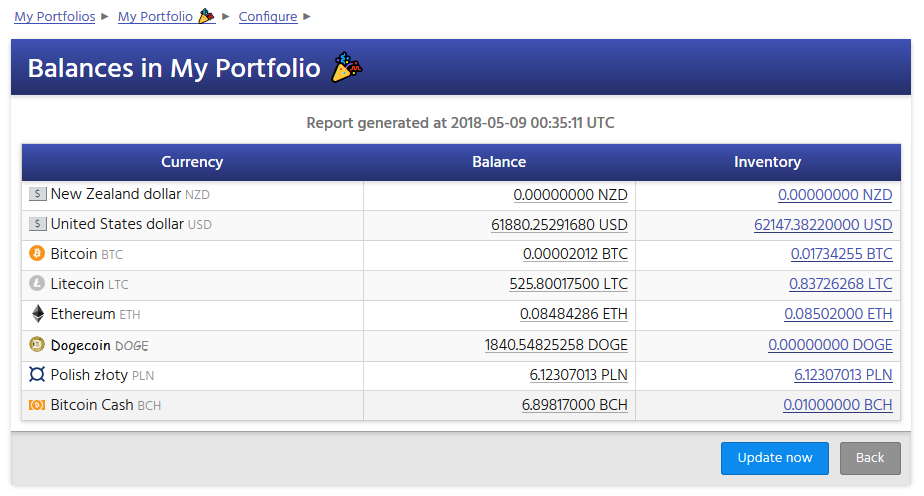Click the Inventory column header
Image resolution: width=924 pixels, height=496 pixels.
pyautogui.click(x=767, y=162)
